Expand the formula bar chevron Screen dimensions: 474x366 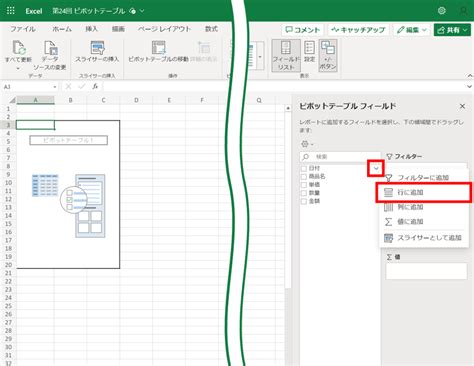(x=469, y=87)
